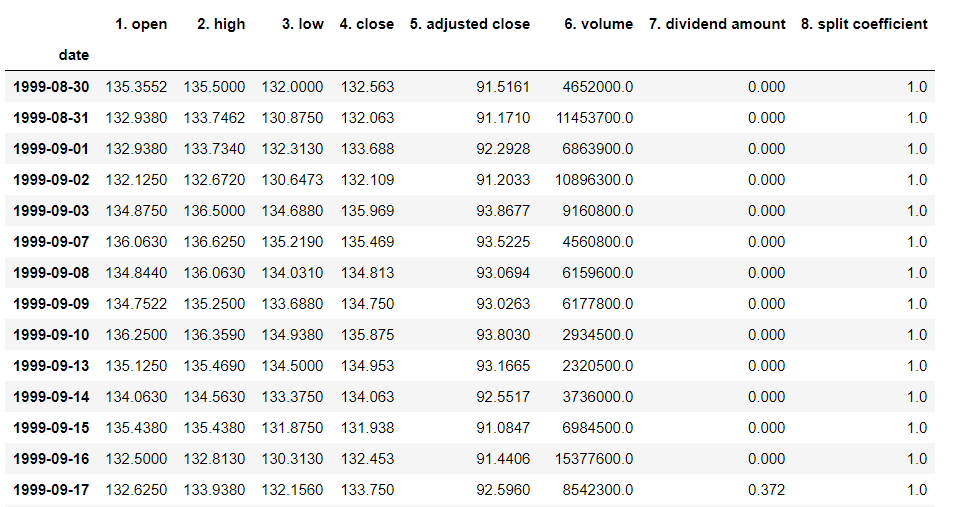The width and height of the screenshot is (953, 507).
Task: Click close value 132.563
Action: 368,87
